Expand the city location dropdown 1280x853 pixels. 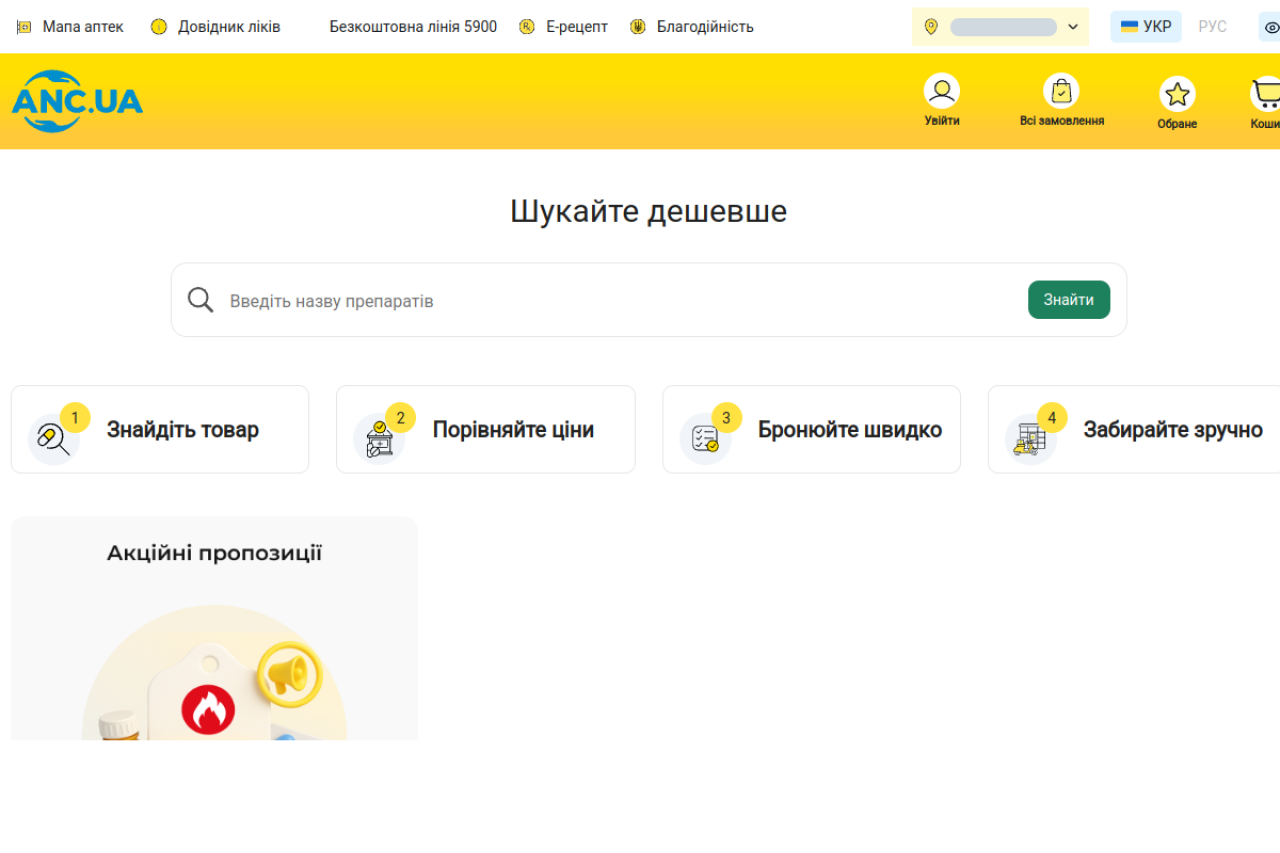(1000, 27)
